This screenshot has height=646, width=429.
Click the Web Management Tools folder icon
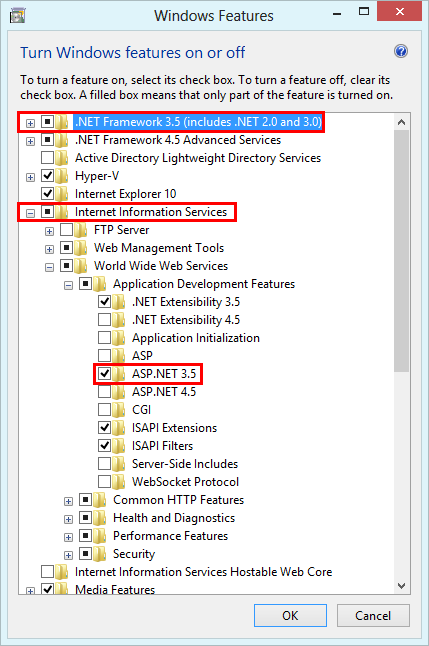[x=81, y=248]
